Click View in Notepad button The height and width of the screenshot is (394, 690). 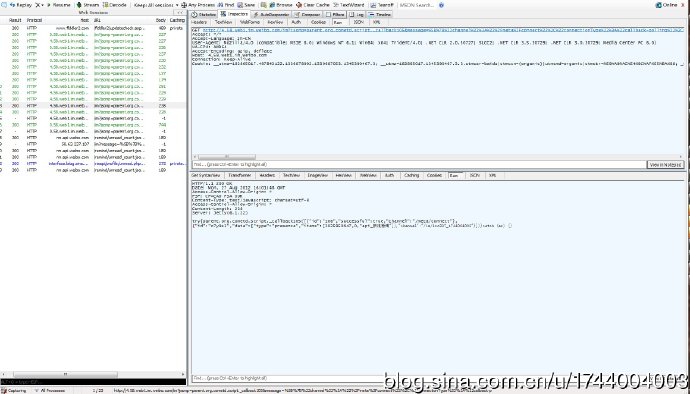(x=665, y=164)
